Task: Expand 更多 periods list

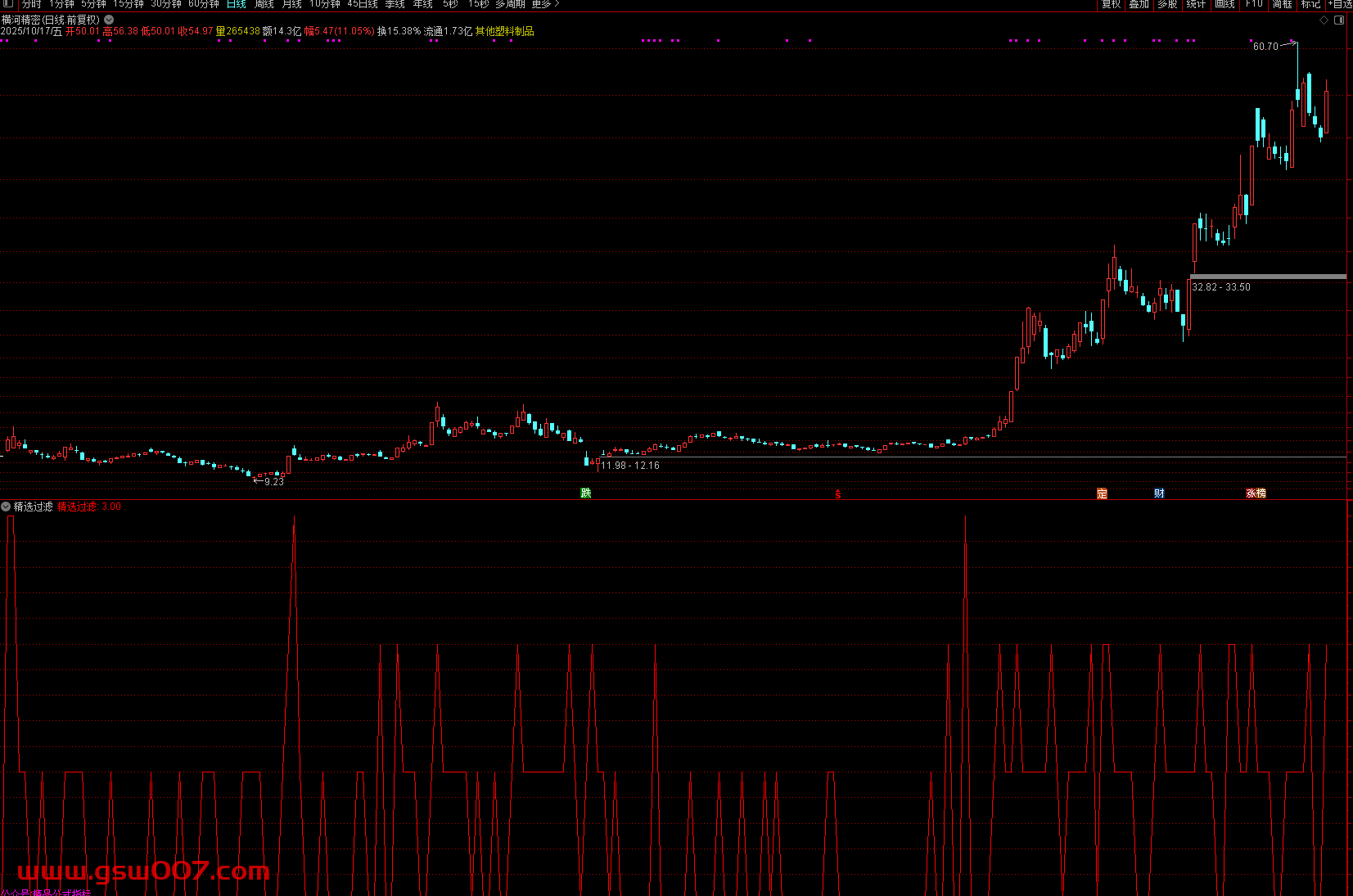Action: [545, 4]
